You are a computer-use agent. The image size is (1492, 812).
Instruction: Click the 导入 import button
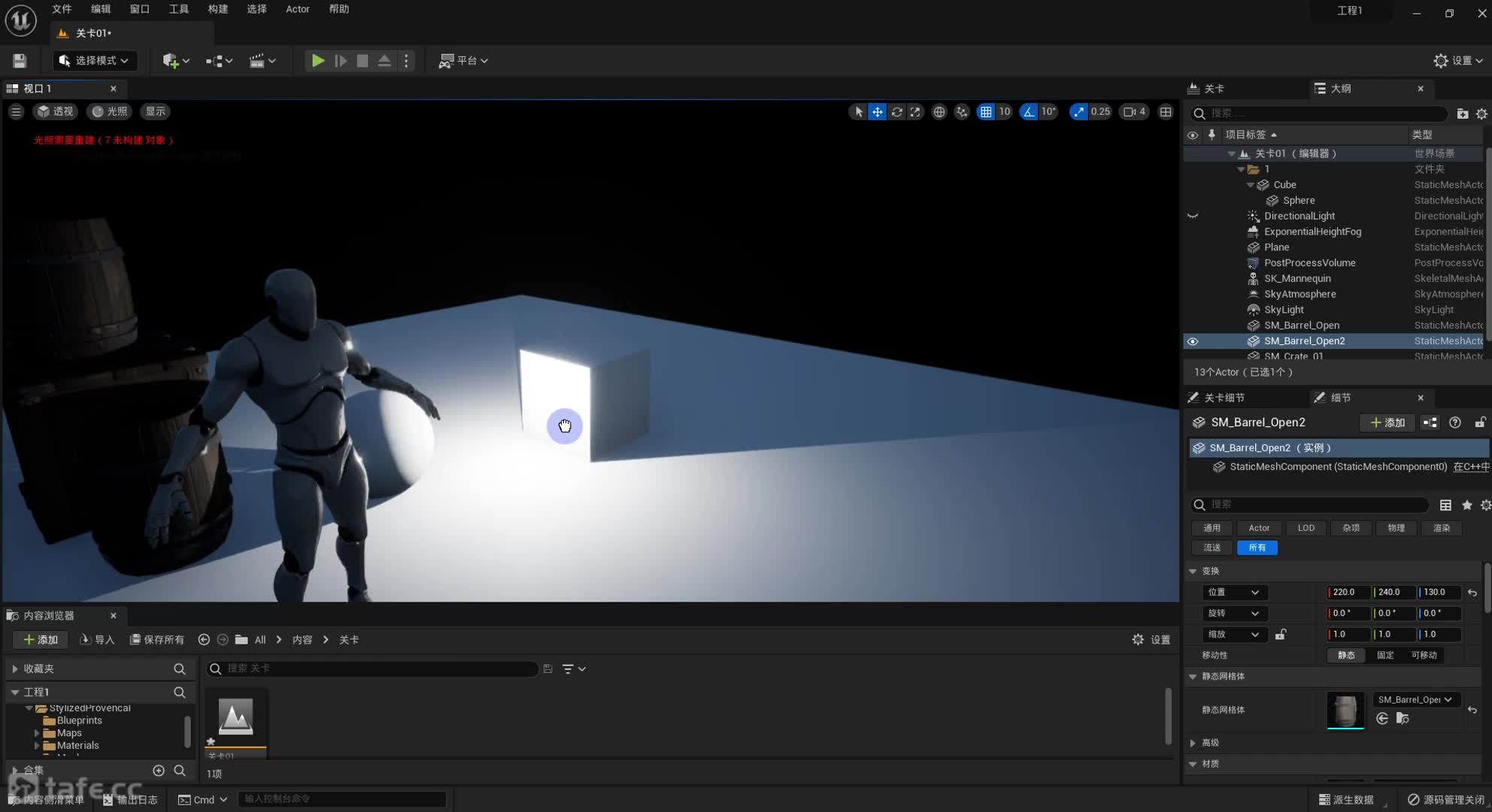coord(97,640)
